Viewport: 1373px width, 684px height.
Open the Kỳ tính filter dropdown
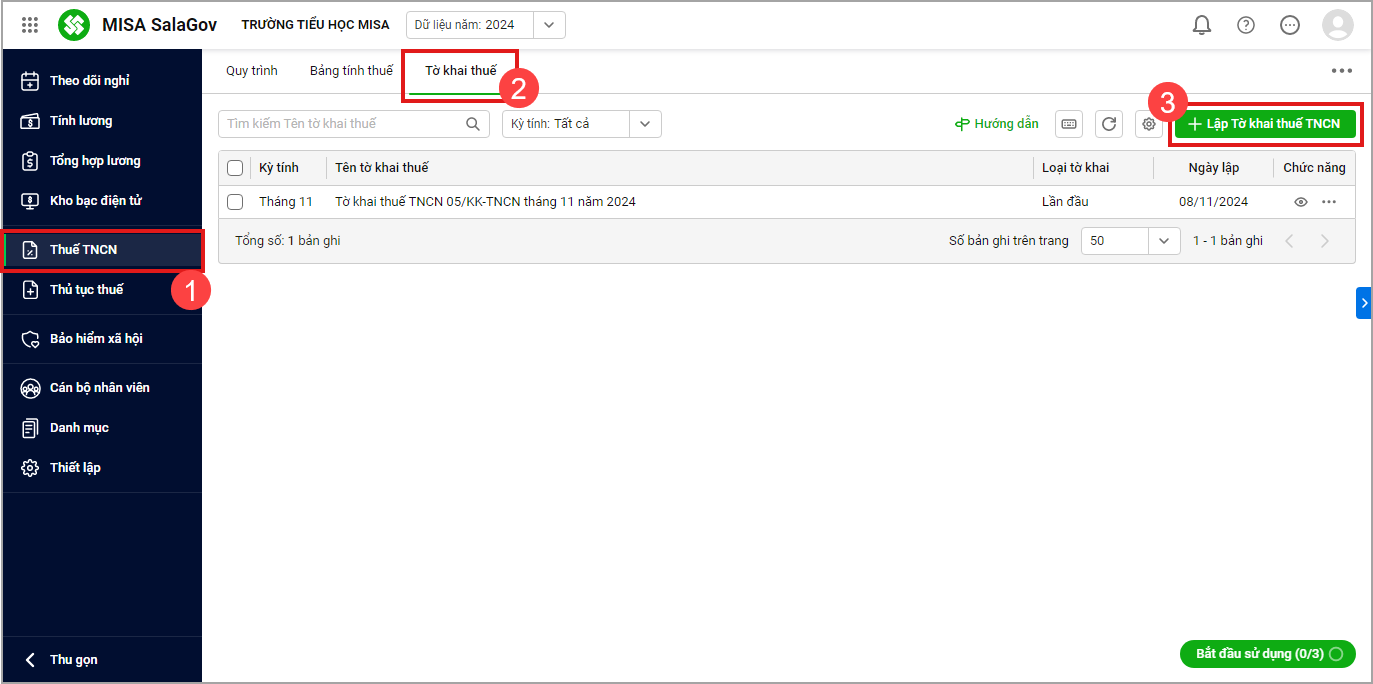point(645,124)
